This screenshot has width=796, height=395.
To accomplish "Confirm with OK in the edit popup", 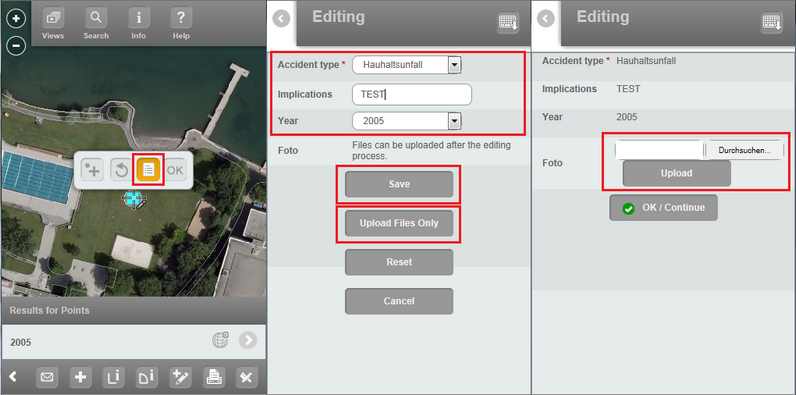I will (175, 170).
